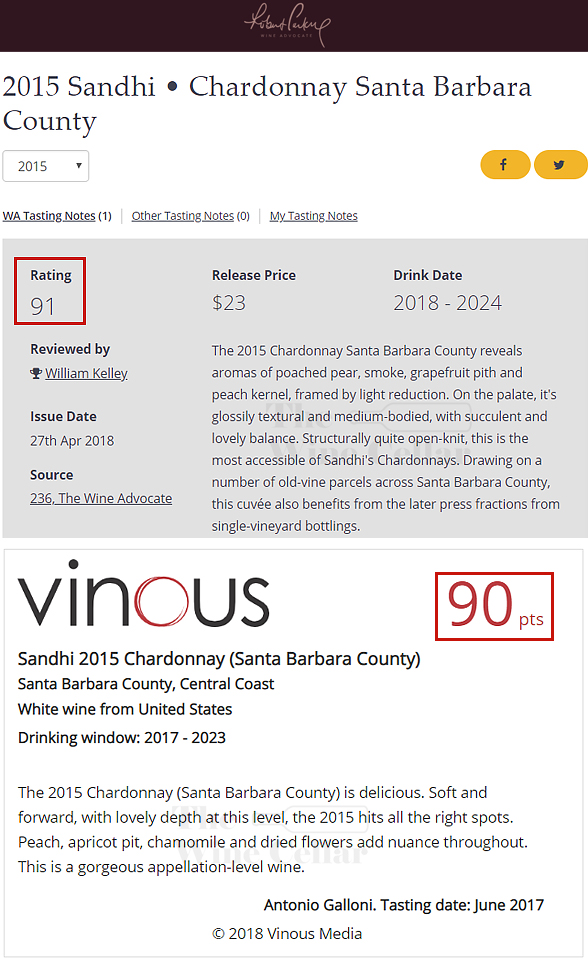Click the vintage dropdown arrow

coord(79,166)
